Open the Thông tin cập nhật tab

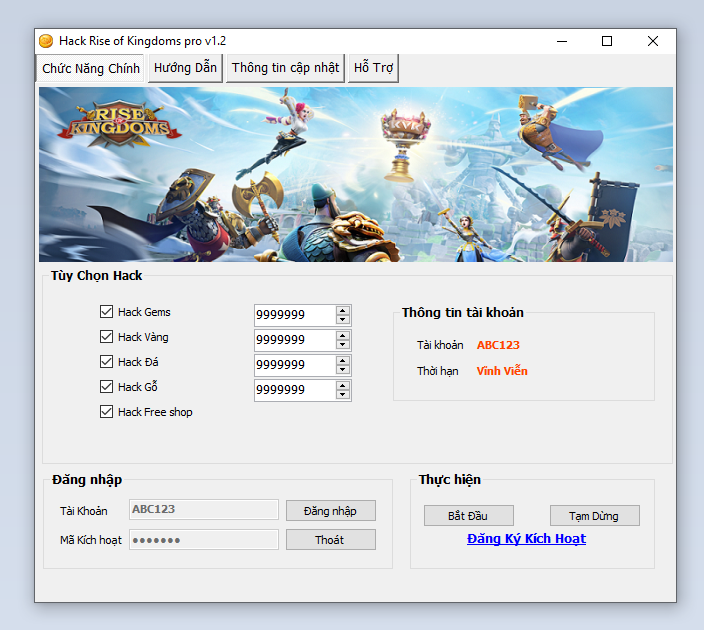pyautogui.click(x=285, y=68)
